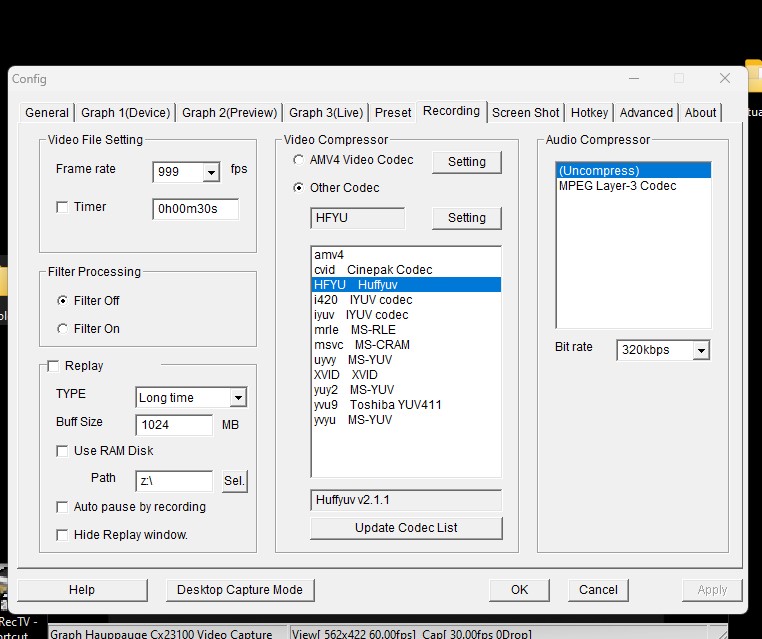Click the HFYU codec name field
The width and height of the screenshot is (762, 639).
click(357, 218)
